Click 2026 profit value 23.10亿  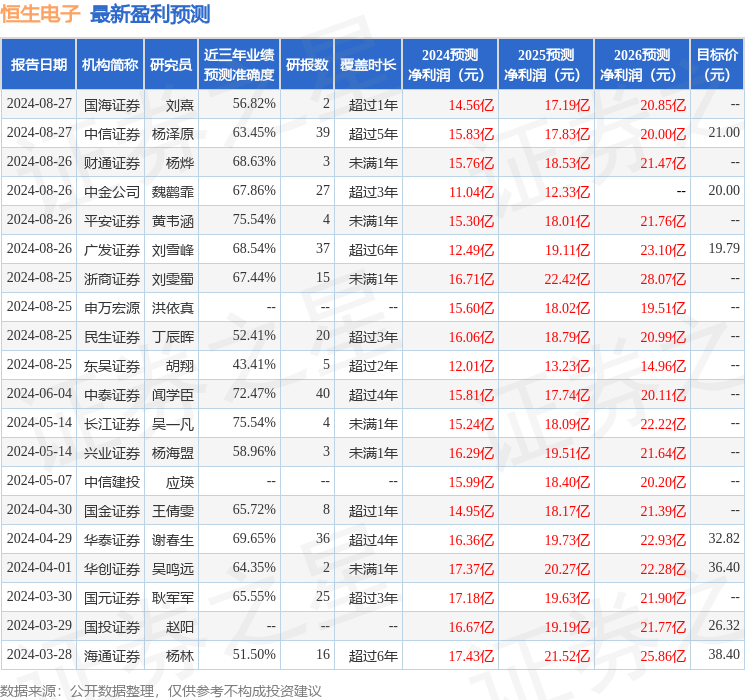click(x=663, y=250)
